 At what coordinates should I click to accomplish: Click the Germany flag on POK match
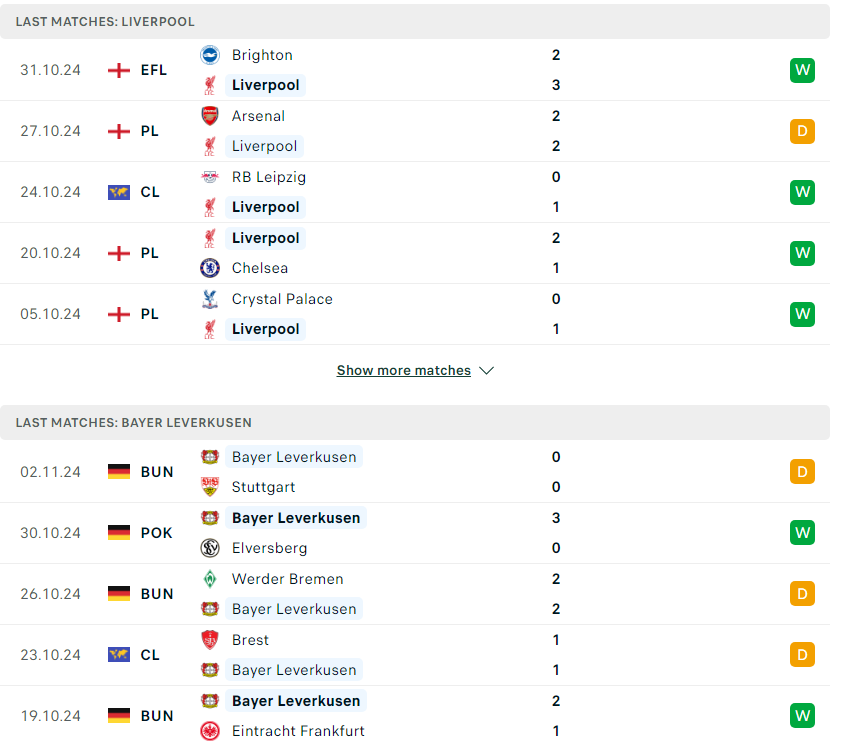coord(119,533)
